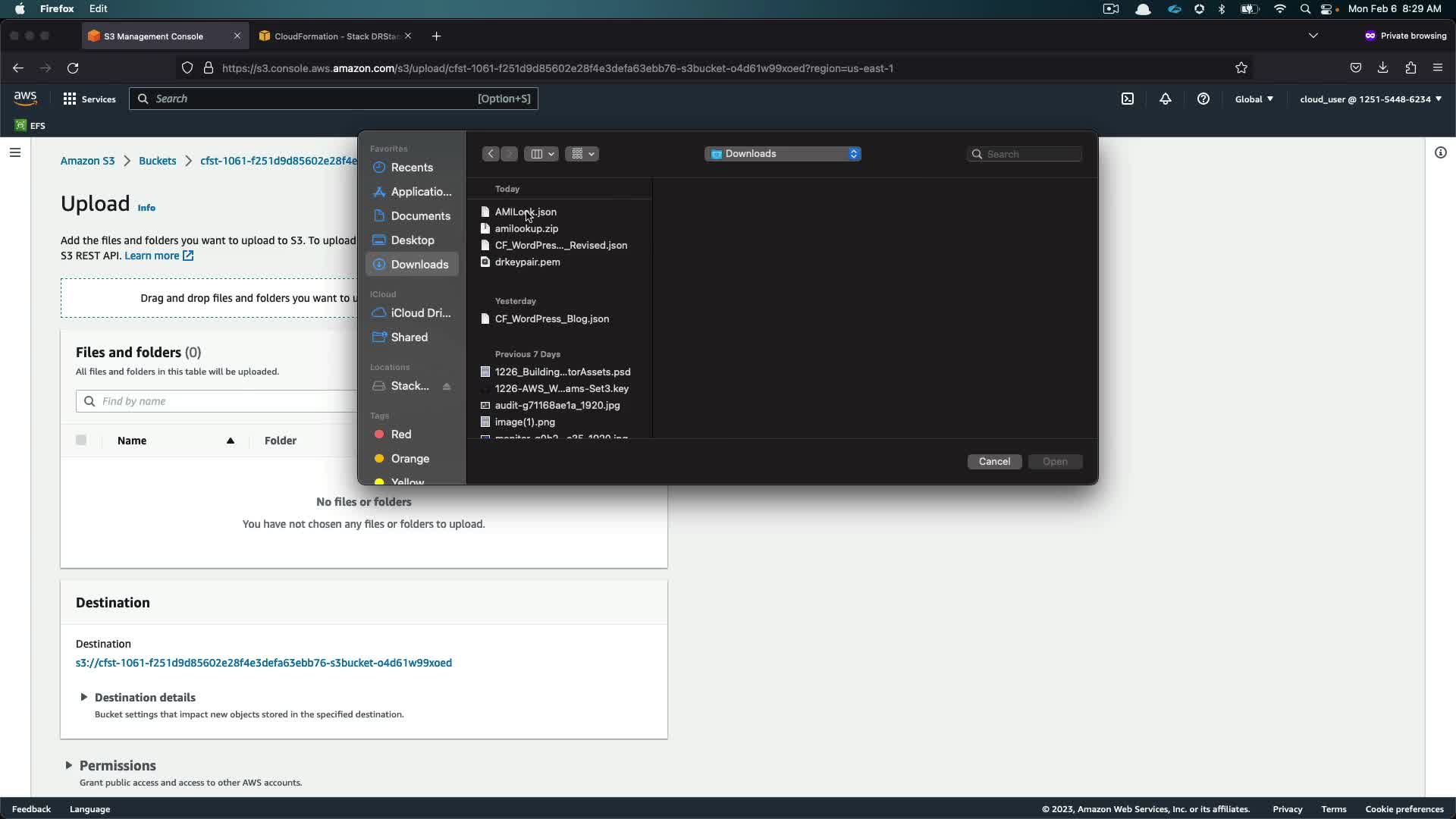
Task: Open the Firefox Edit menu
Action: 98,8
